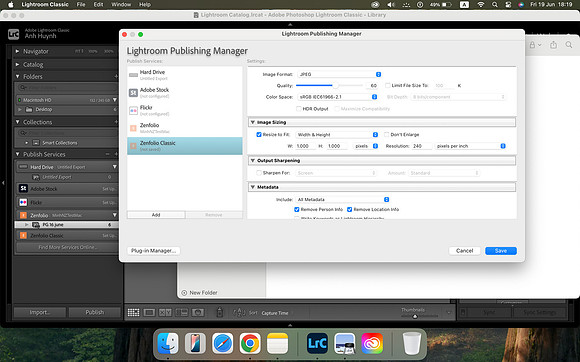Uncheck Remove Location Info
This screenshot has height=362, width=580.
click(x=350, y=209)
